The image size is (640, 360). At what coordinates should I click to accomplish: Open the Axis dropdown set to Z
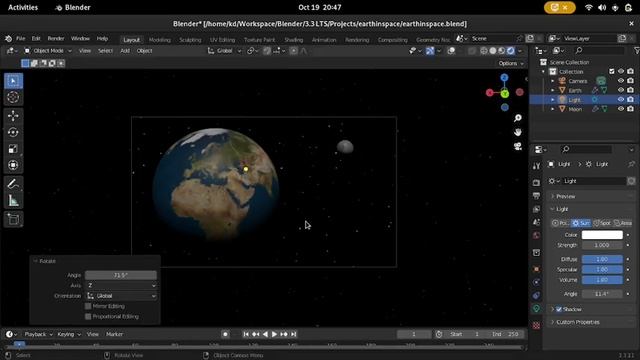(121, 285)
